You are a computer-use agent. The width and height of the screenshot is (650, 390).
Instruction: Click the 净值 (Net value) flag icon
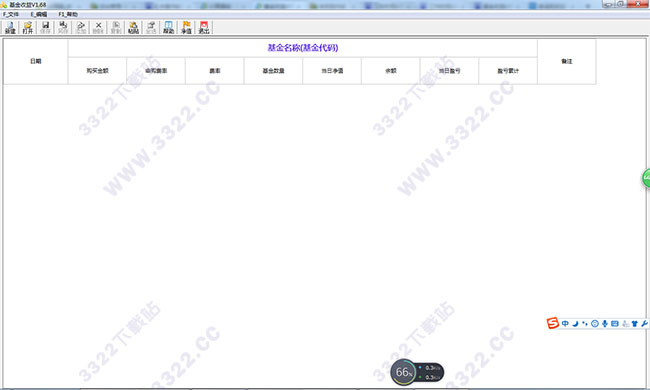(186, 28)
